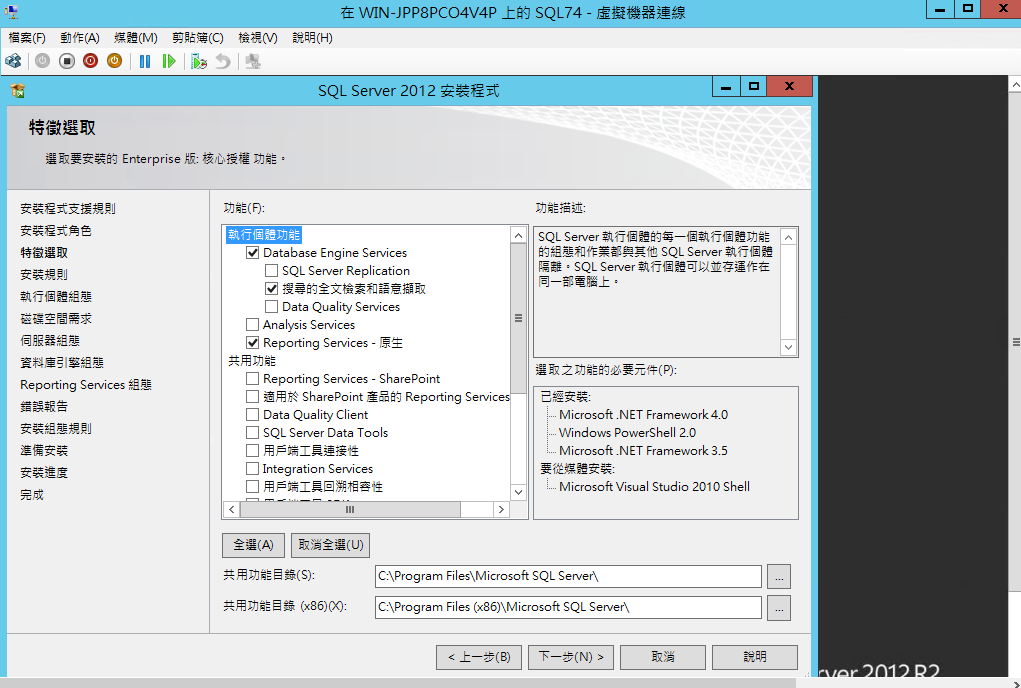Browse for 共用功能目錄 (x86) directory
The height and width of the screenshot is (688, 1021).
coord(779,607)
